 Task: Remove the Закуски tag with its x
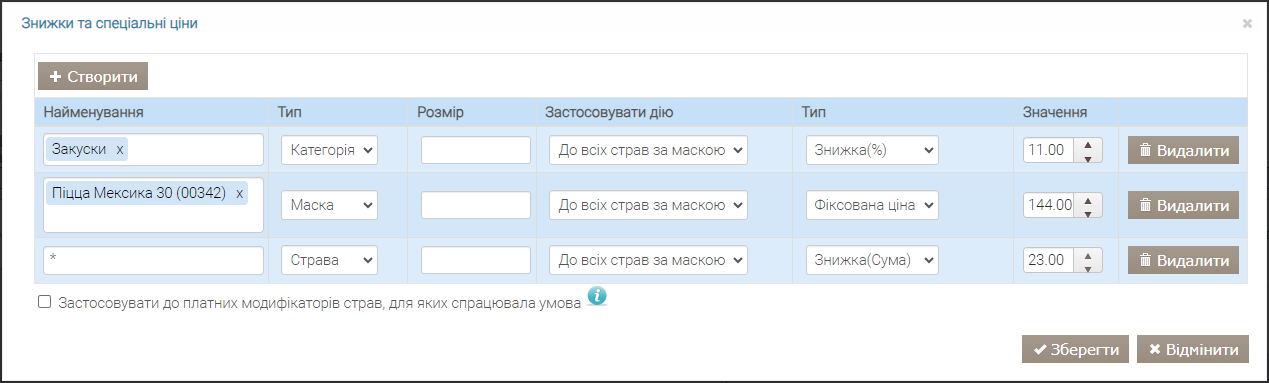120,149
